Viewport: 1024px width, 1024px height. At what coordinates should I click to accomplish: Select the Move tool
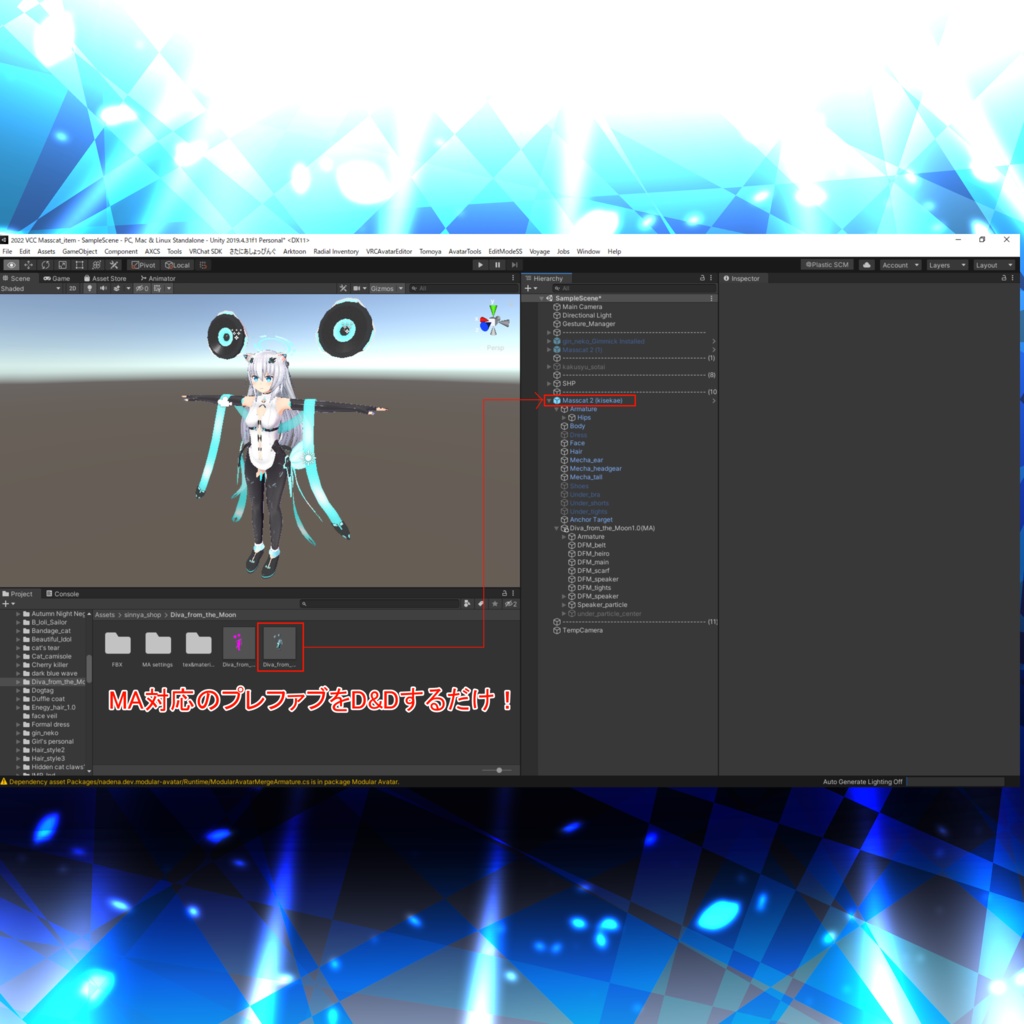pyautogui.click(x=28, y=265)
